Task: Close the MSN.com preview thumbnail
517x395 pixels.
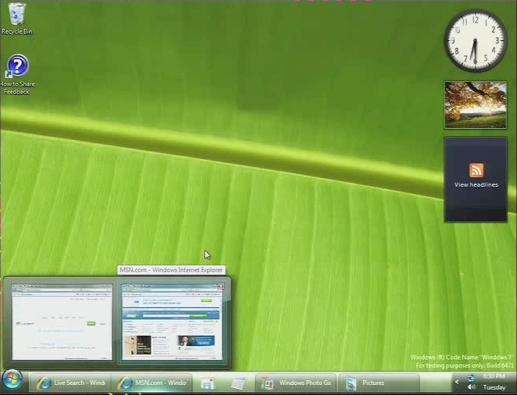Action: (x=220, y=286)
